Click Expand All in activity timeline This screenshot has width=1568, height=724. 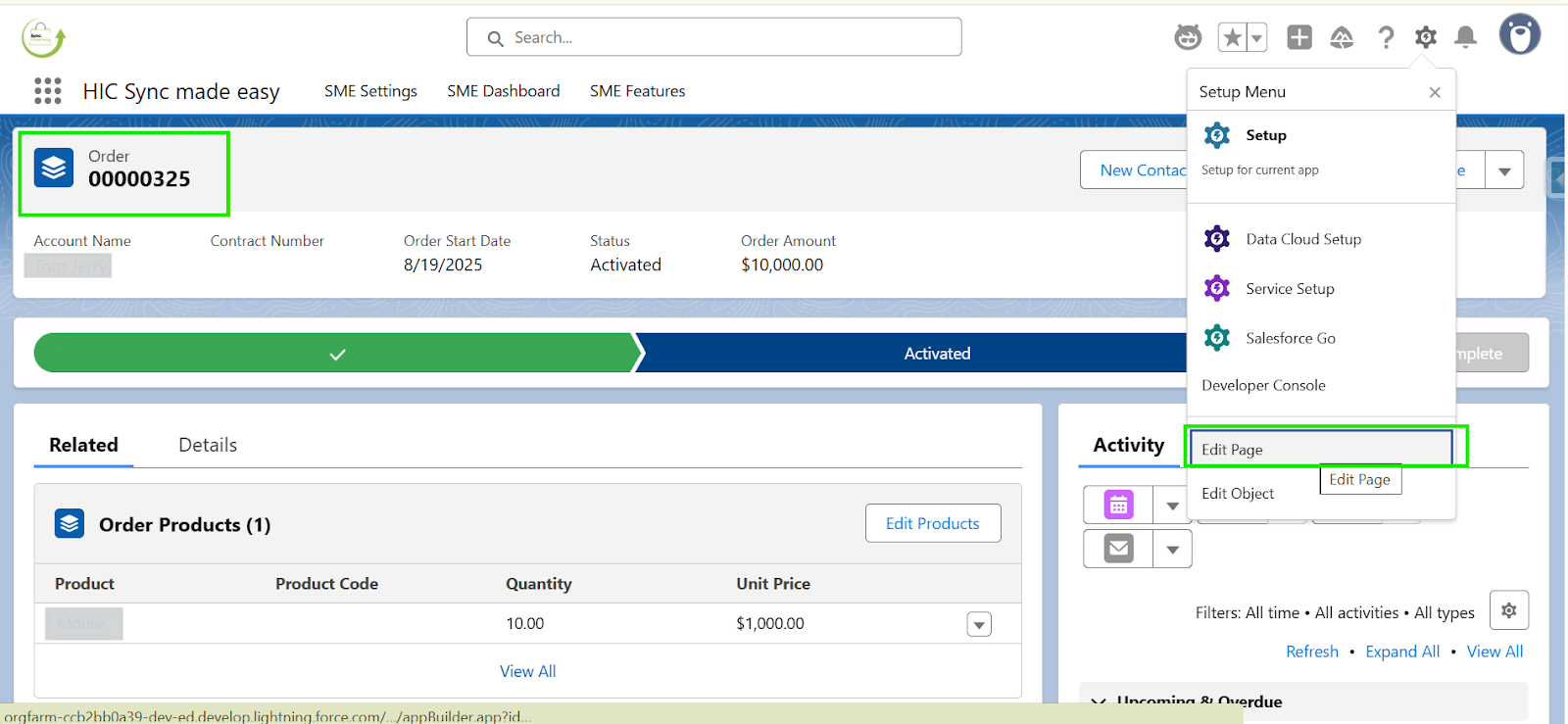point(1402,652)
